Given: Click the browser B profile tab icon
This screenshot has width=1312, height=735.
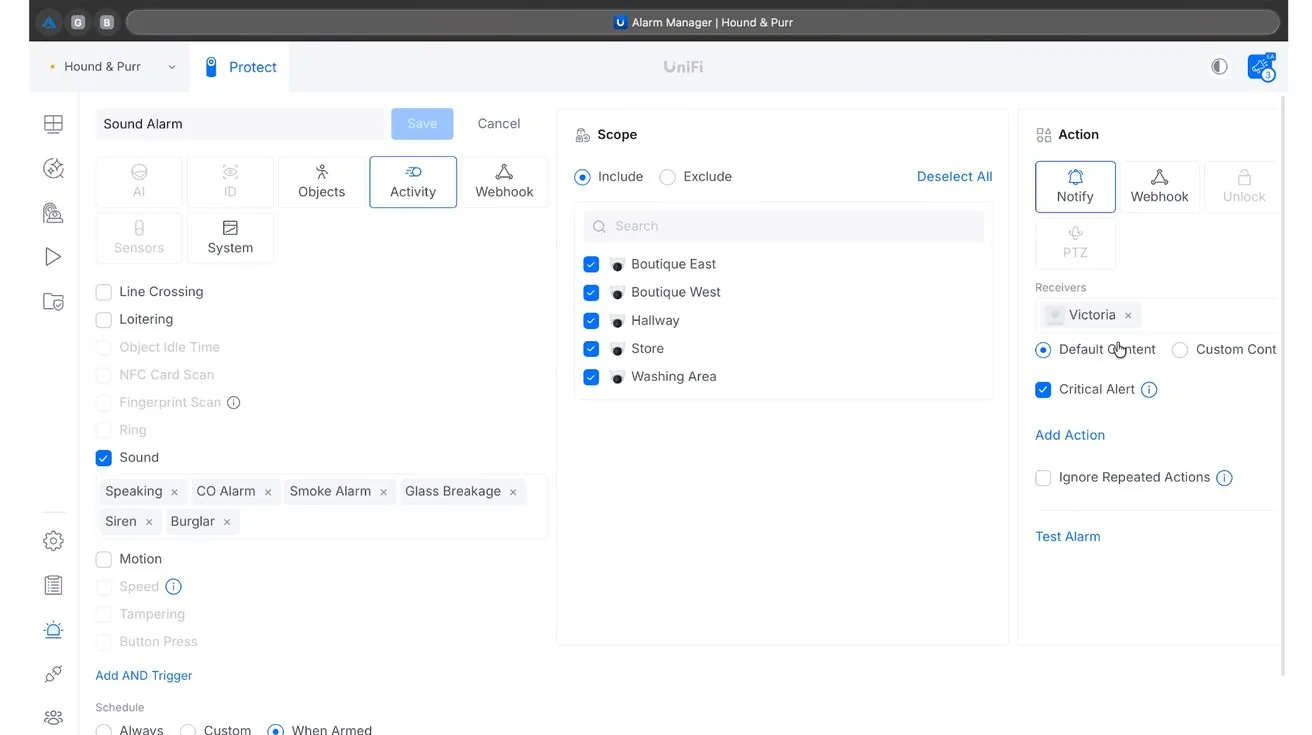Looking at the screenshot, I should [107, 22].
